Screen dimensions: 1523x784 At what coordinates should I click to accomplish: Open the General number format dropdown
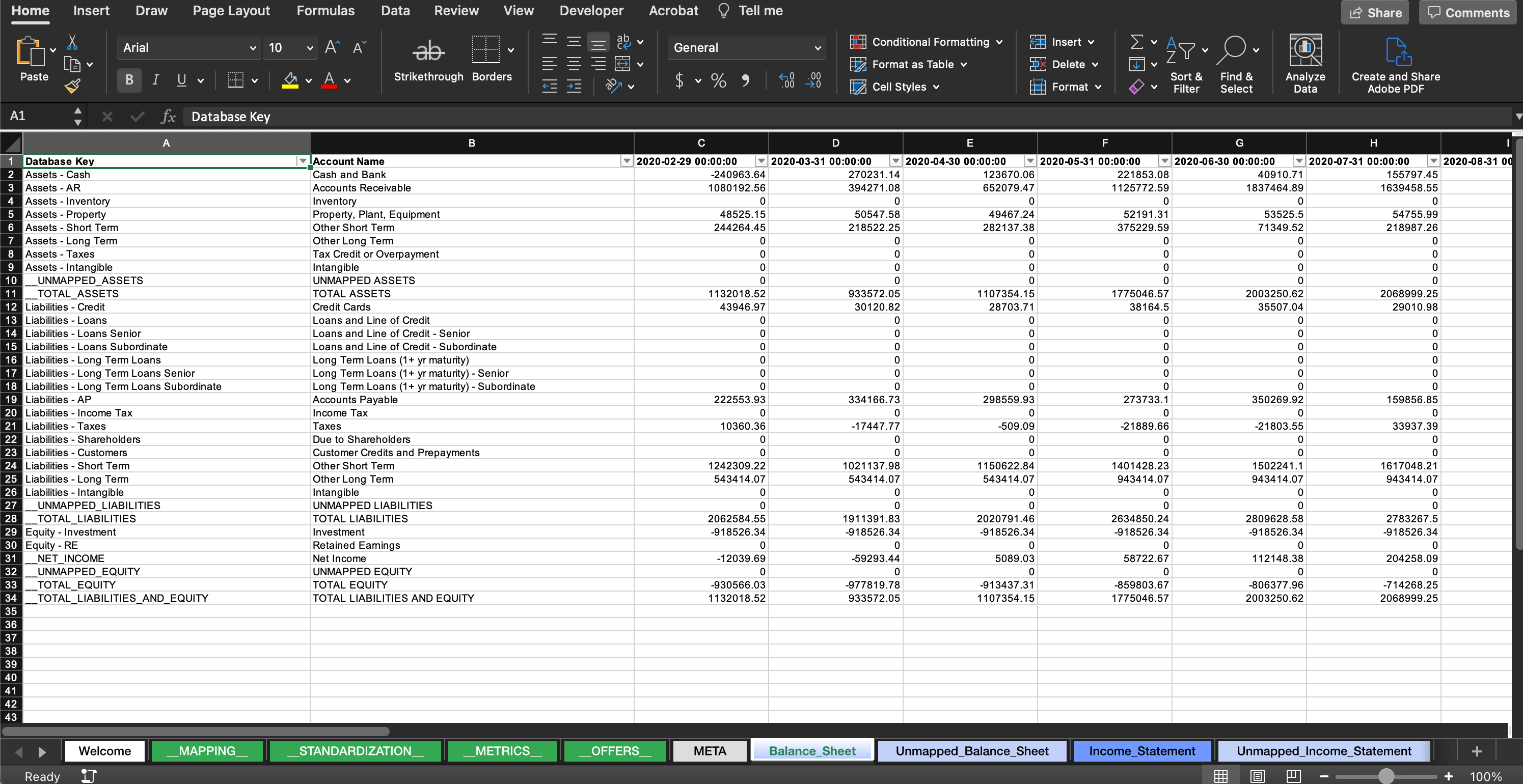(x=818, y=48)
